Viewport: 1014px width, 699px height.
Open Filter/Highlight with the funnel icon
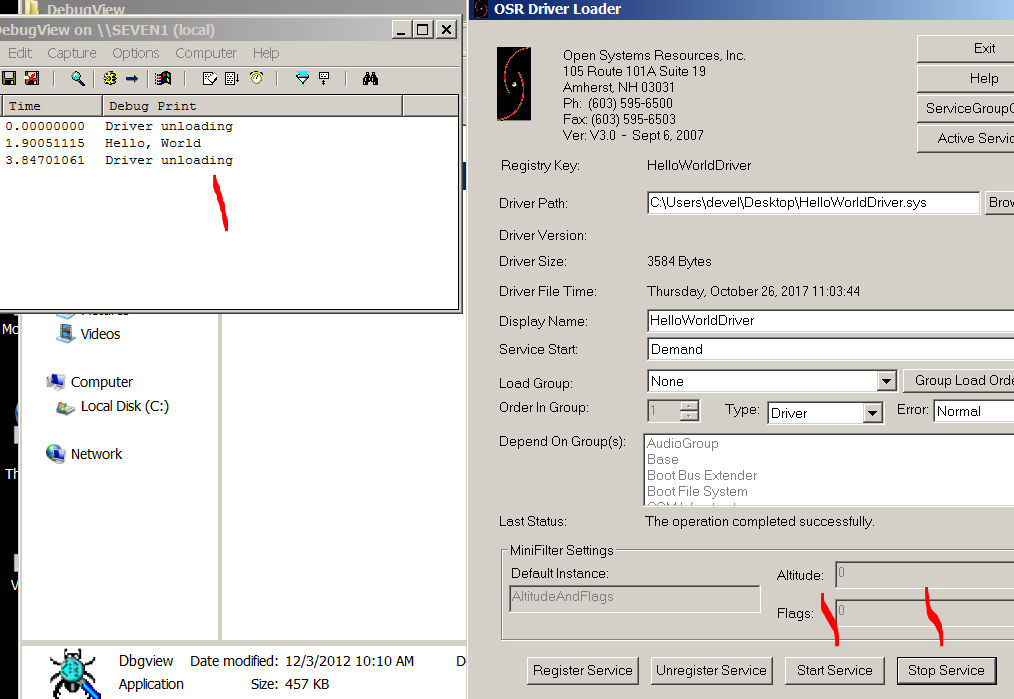pos(301,78)
